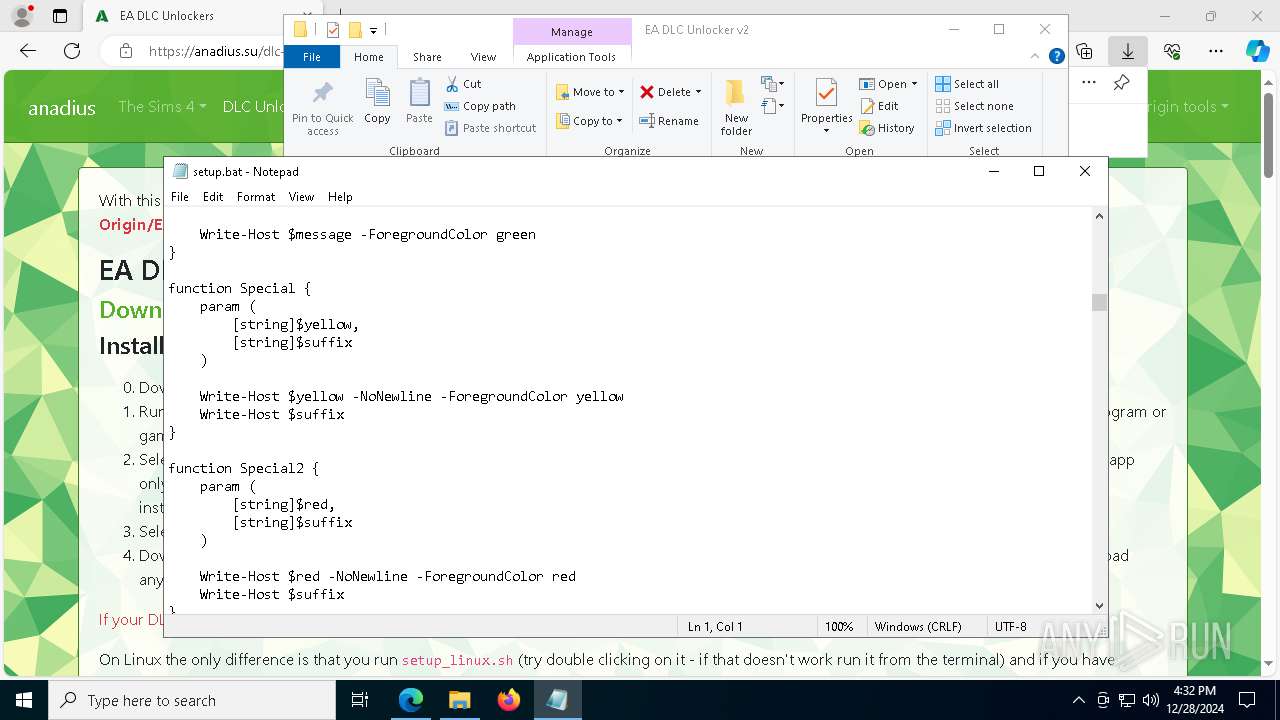Open Notepad Edit menu
The height and width of the screenshot is (720, 1280).
tap(213, 197)
